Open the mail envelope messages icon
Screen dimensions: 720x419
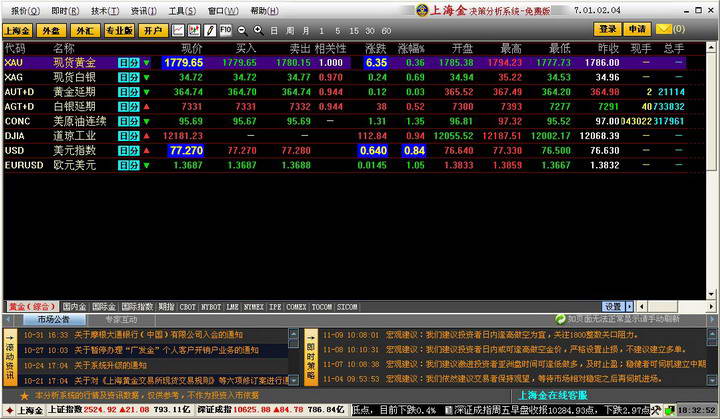point(664,29)
